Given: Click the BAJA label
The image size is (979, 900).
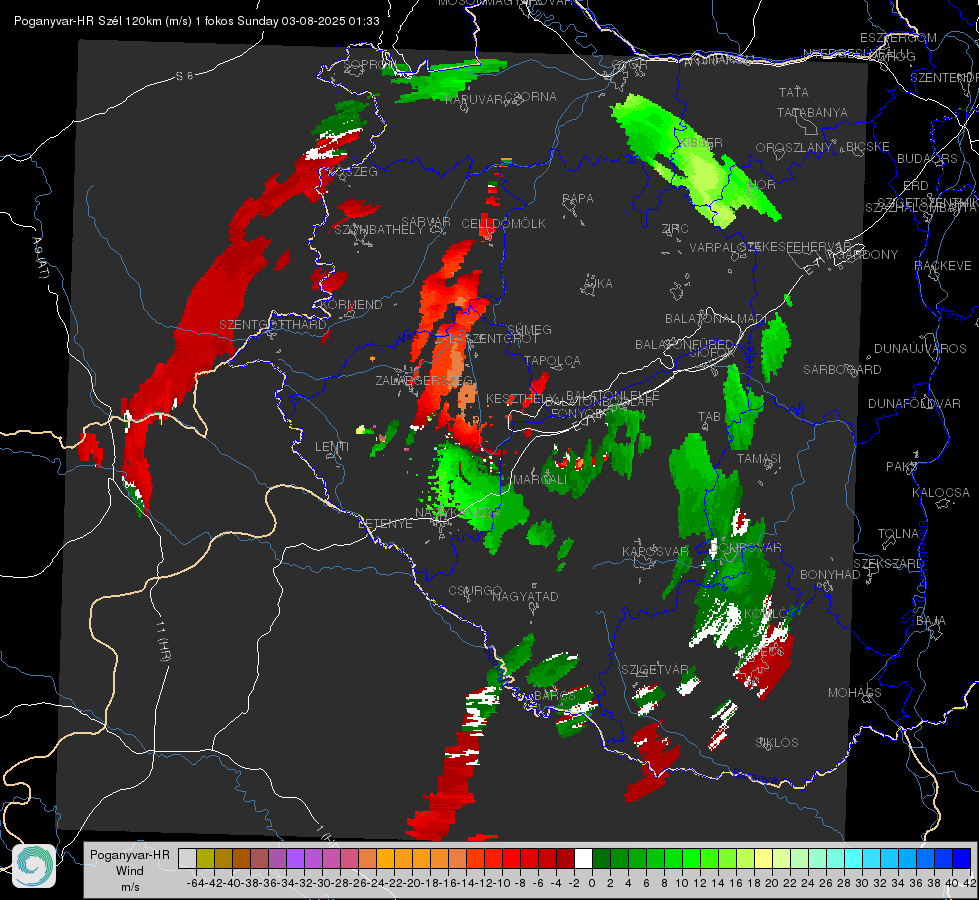Looking at the screenshot, I should click(932, 621).
